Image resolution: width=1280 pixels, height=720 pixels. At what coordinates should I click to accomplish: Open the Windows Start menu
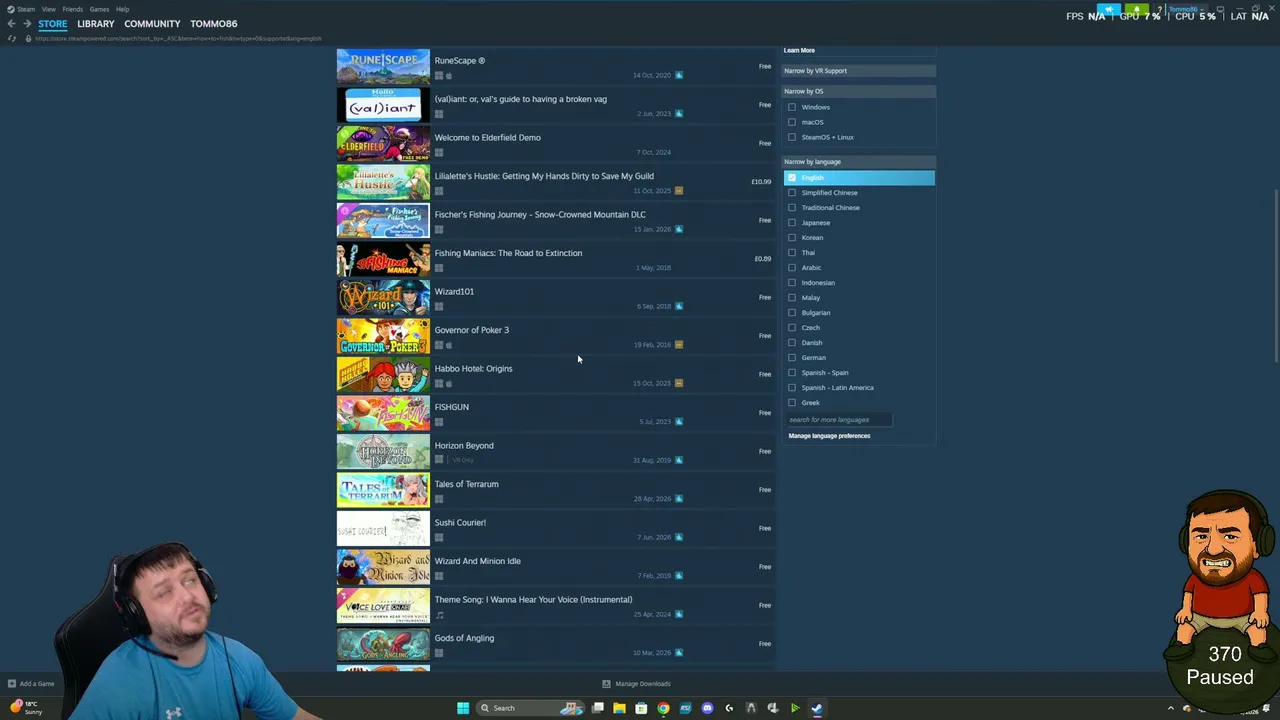(x=463, y=708)
